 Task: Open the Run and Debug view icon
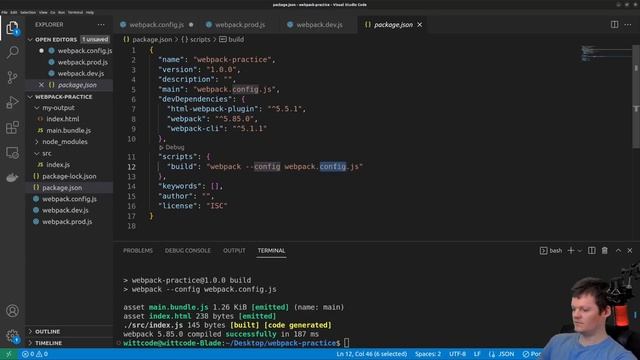tap(12, 102)
